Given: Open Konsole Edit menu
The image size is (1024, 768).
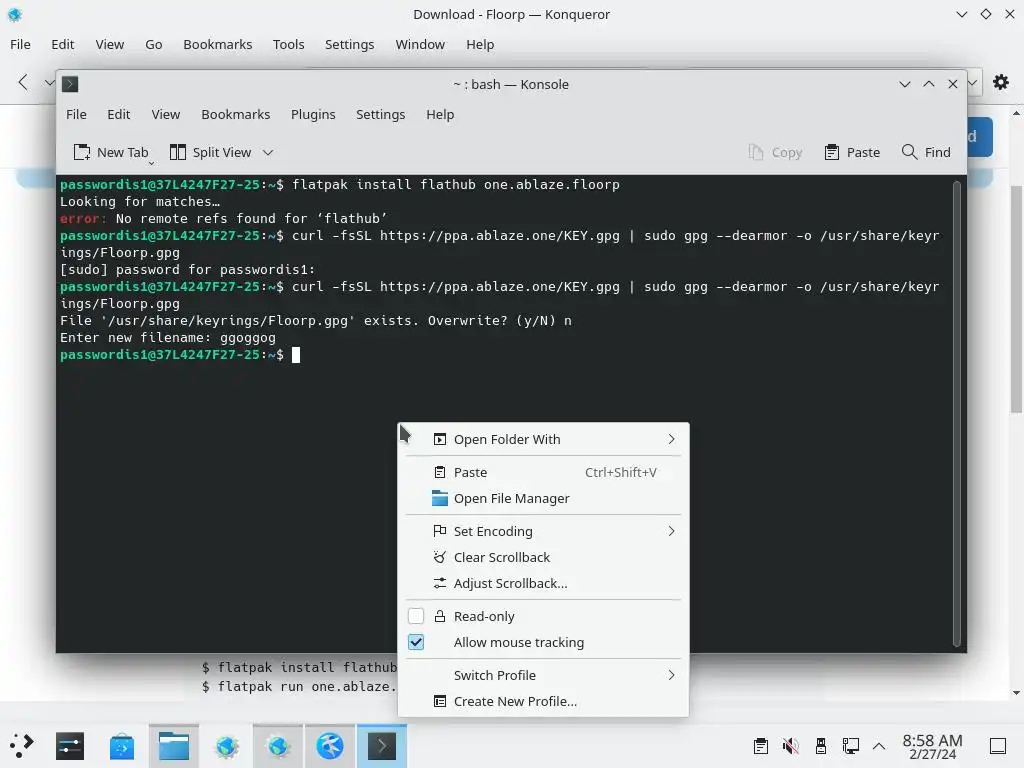Looking at the screenshot, I should (x=119, y=114).
